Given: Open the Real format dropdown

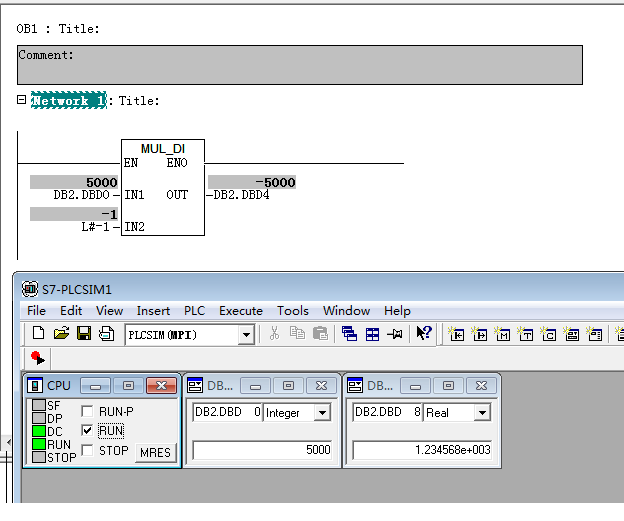Looking at the screenshot, I should 482,412.
